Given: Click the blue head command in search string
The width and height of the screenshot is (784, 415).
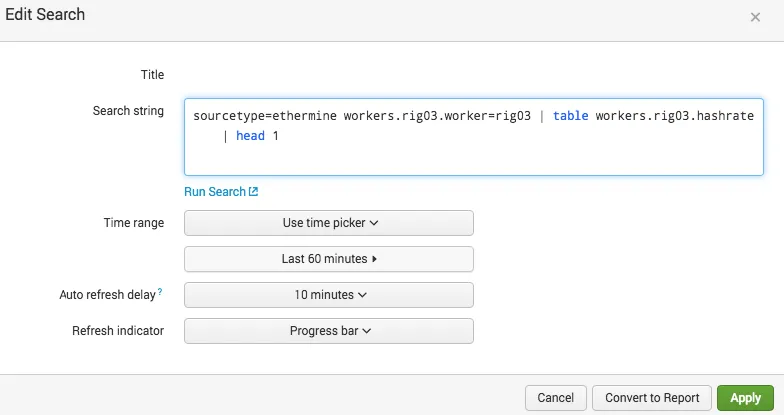Looking at the screenshot, I should pos(250,136).
